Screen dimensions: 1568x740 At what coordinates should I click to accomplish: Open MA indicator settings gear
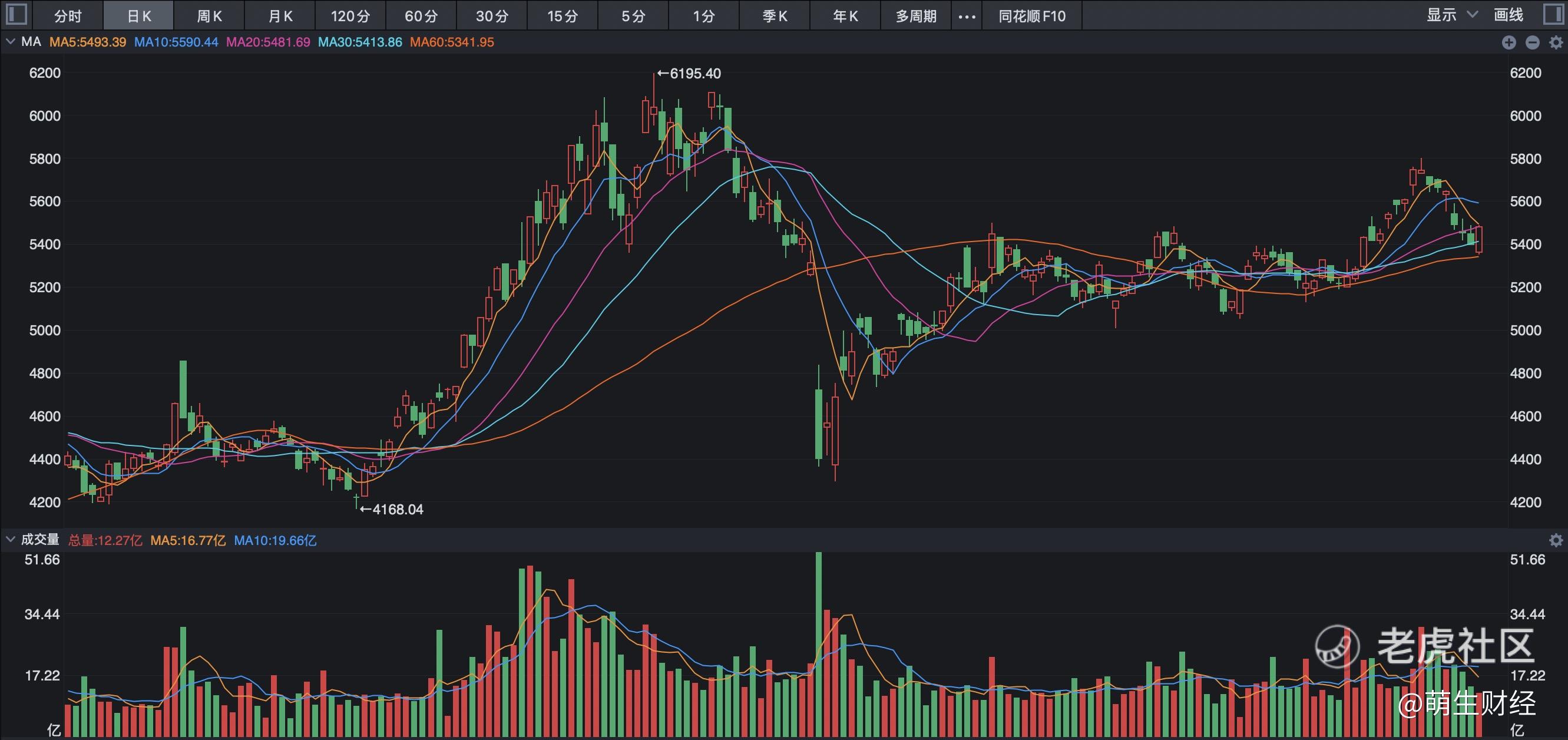coord(1556,42)
